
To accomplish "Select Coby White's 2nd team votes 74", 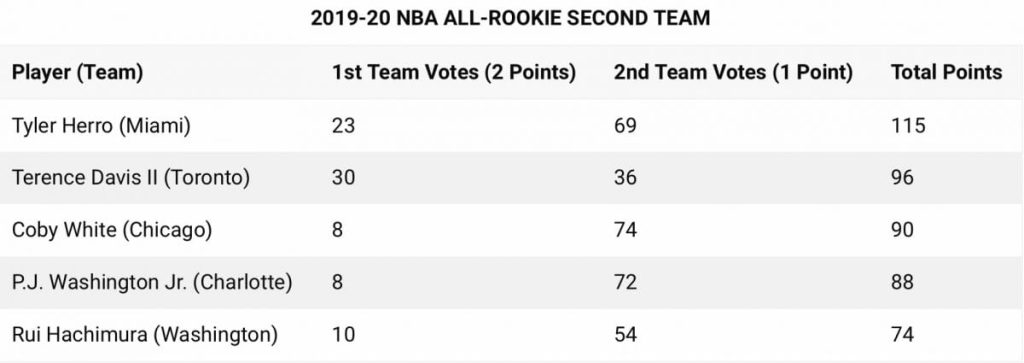I will pos(625,229).
